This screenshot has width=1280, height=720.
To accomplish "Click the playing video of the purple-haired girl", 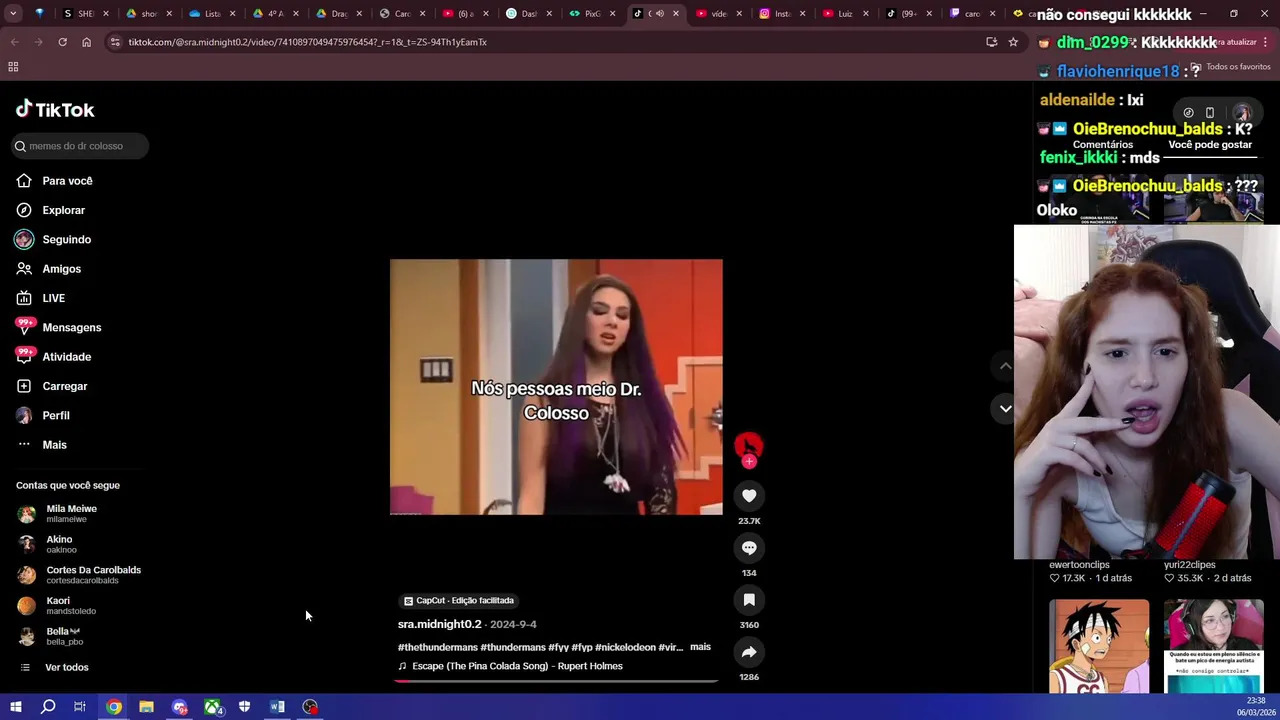I will [x=556, y=387].
